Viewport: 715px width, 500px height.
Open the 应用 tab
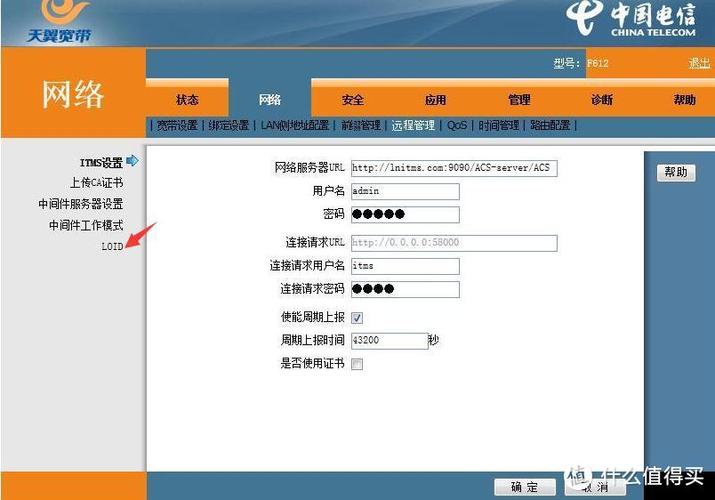pos(435,99)
